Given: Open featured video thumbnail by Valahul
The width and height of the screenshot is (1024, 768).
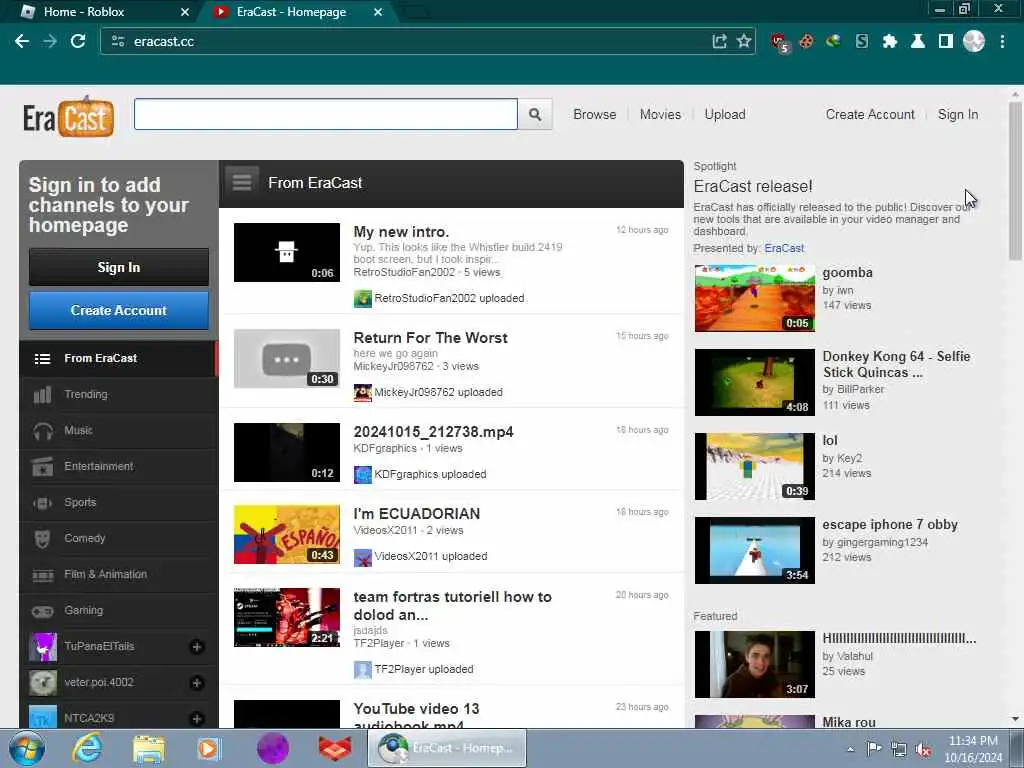Looking at the screenshot, I should click(x=754, y=664).
